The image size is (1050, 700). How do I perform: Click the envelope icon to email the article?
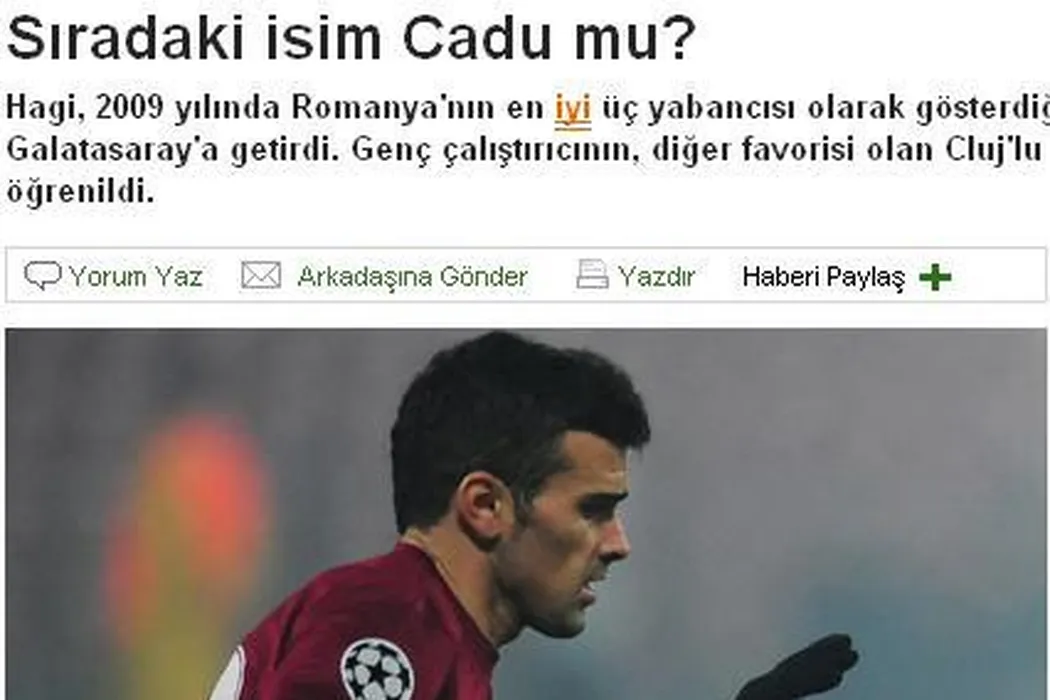click(x=260, y=275)
